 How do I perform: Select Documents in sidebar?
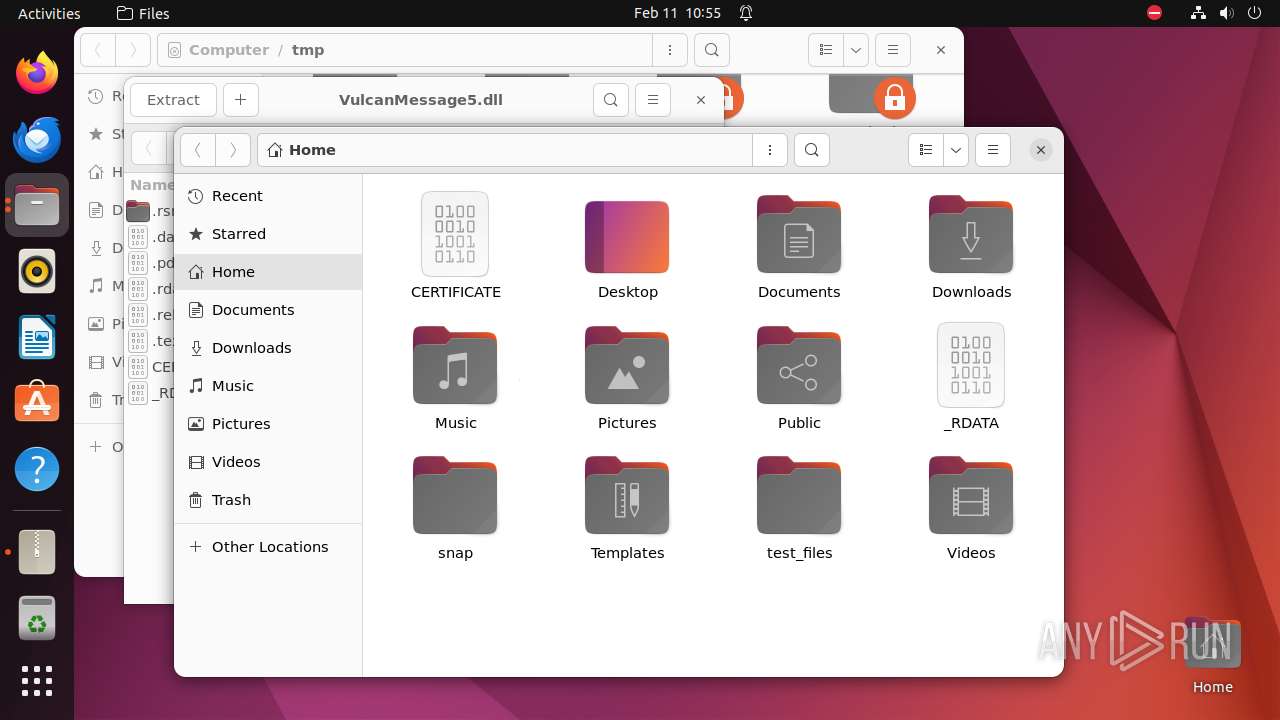pyautogui.click(x=268, y=310)
